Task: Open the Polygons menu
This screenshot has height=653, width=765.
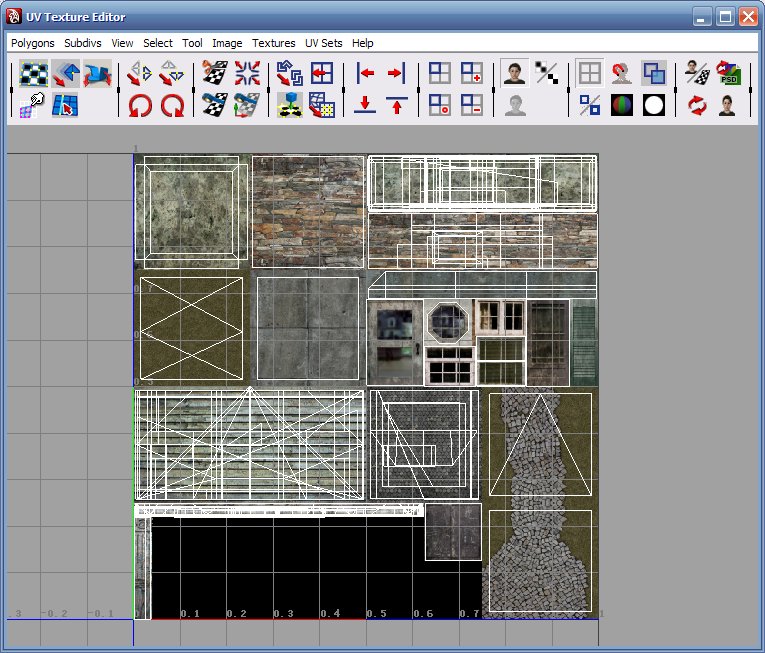Action: coord(33,43)
